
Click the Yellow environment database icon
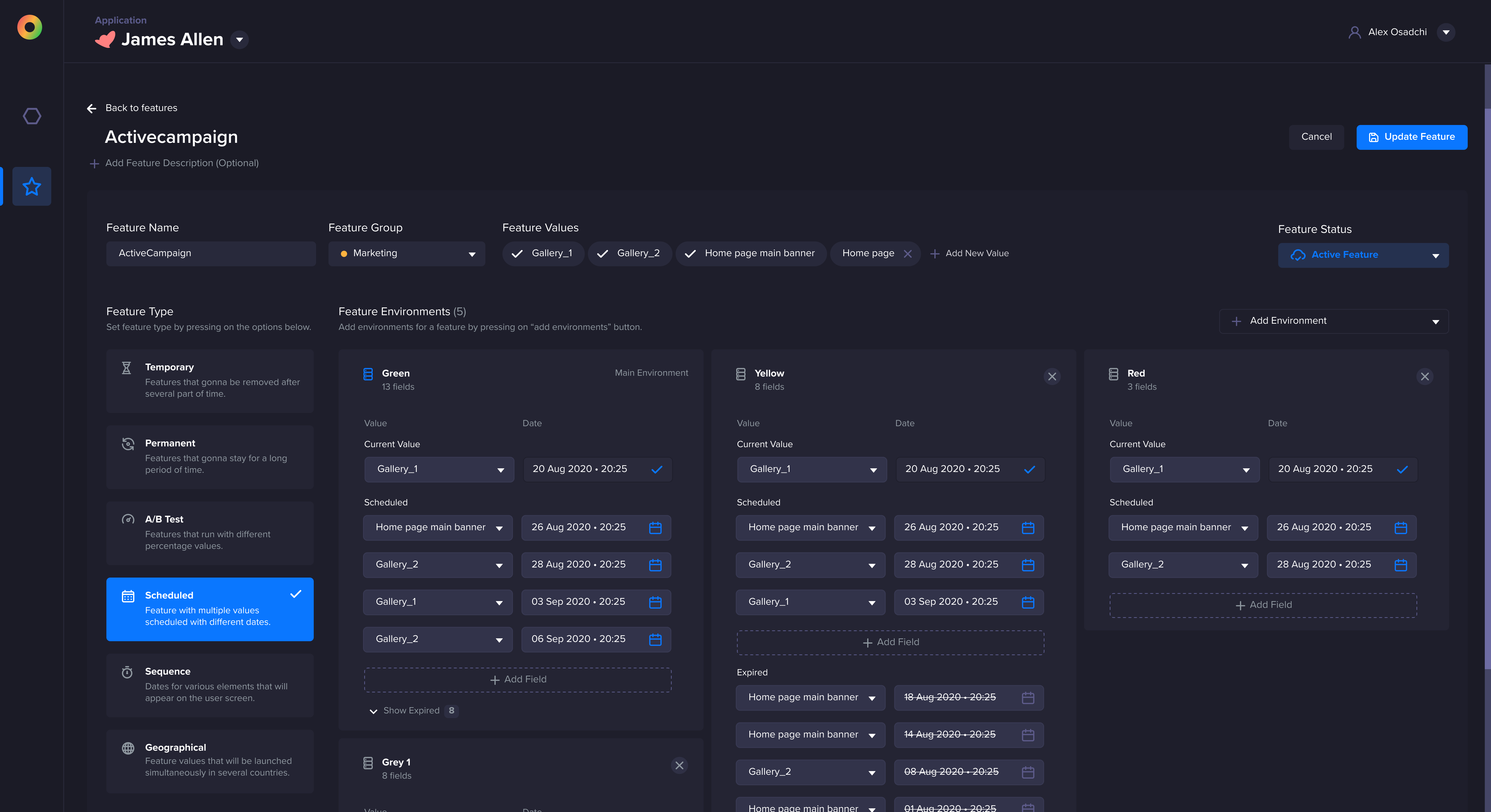(740, 374)
